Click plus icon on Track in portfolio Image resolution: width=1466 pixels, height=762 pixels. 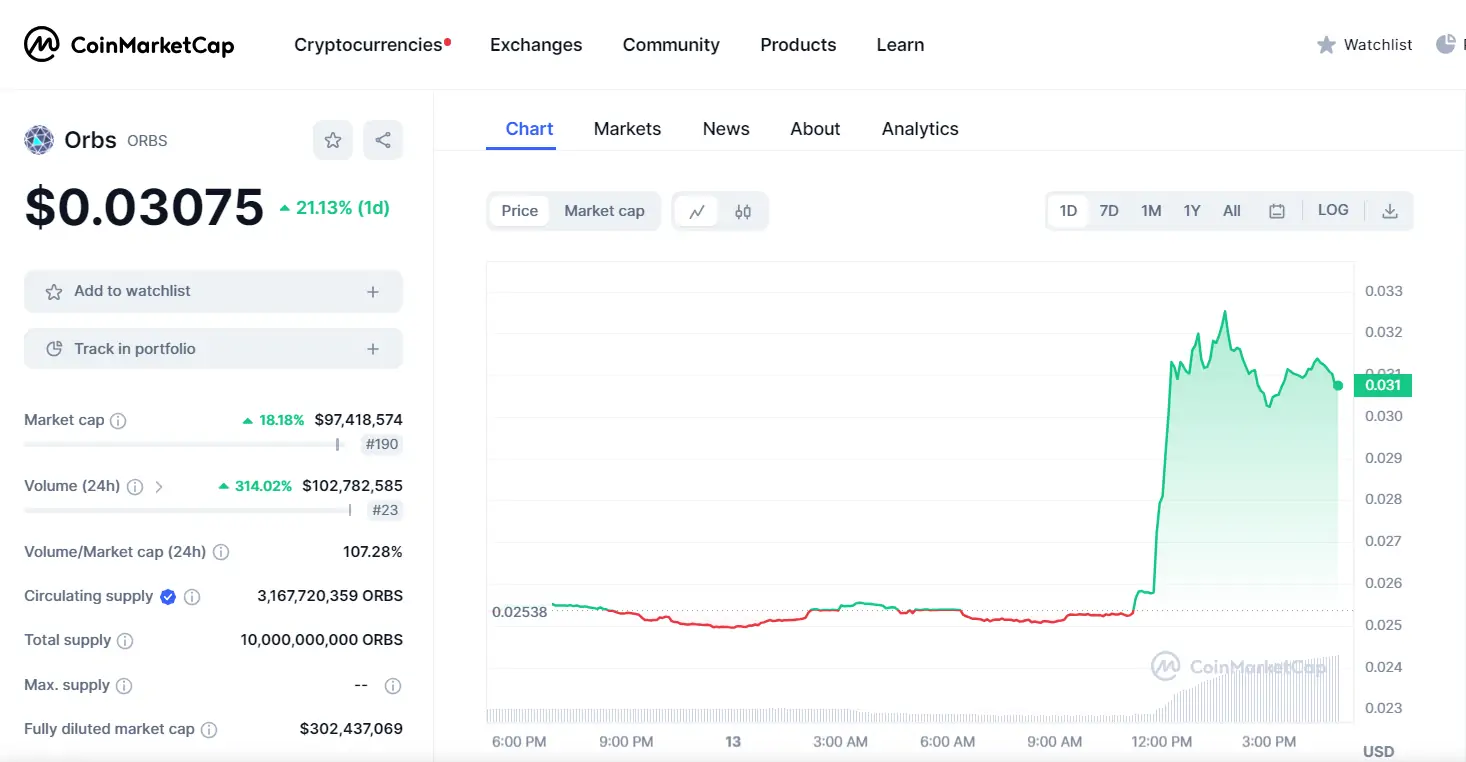(373, 349)
